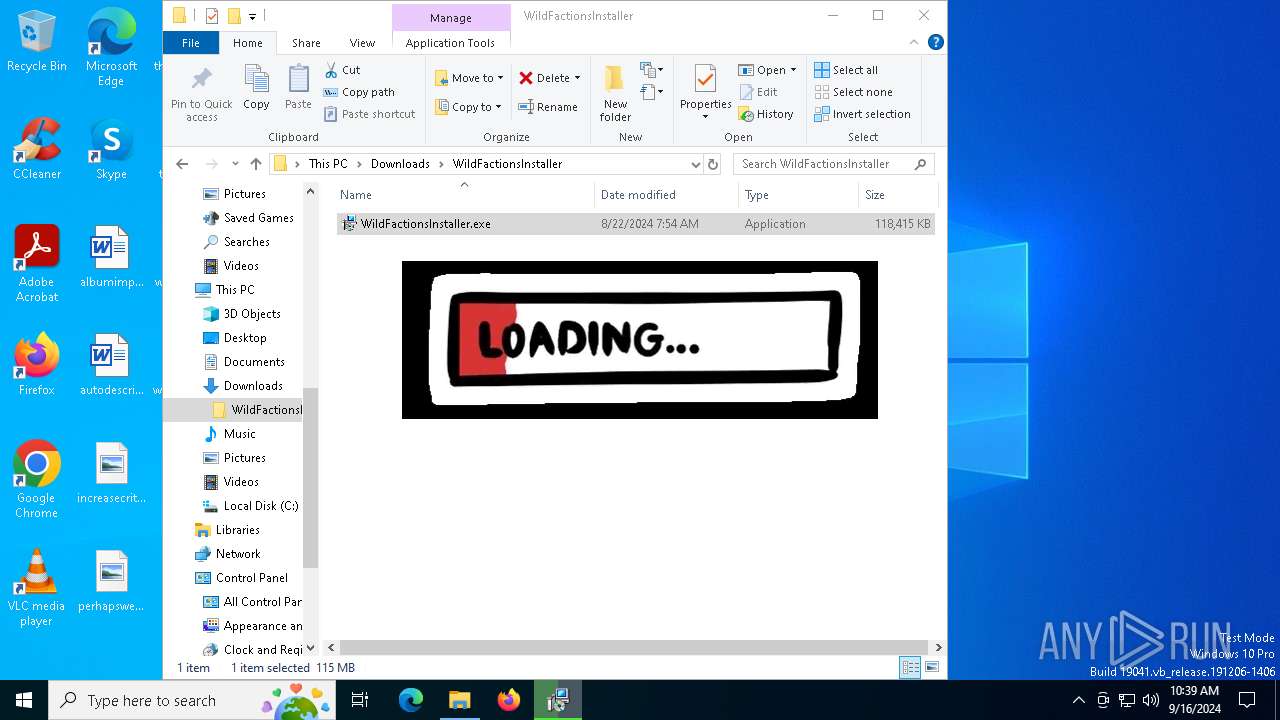Viewport: 1280px width, 720px height.
Task: Open Skype desktop shortcut
Action: 111,149
